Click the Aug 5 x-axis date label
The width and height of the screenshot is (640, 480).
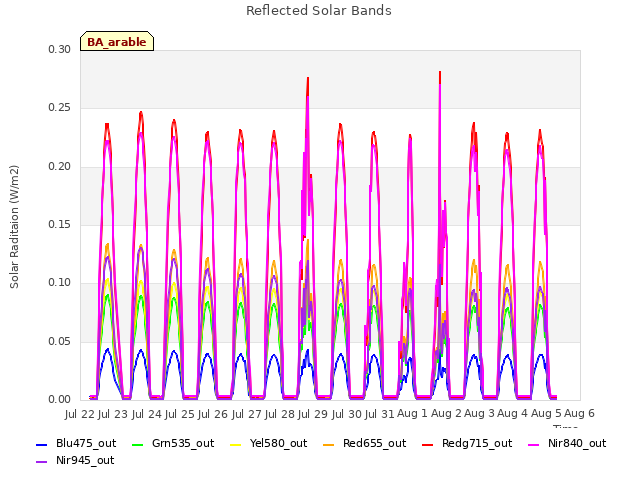click(546, 414)
